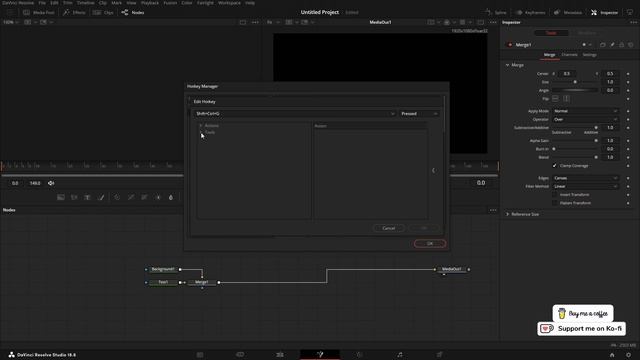Image resolution: width=640 pixels, height=360 pixels.
Task: Open the Playback menu
Action: (149, 3)
